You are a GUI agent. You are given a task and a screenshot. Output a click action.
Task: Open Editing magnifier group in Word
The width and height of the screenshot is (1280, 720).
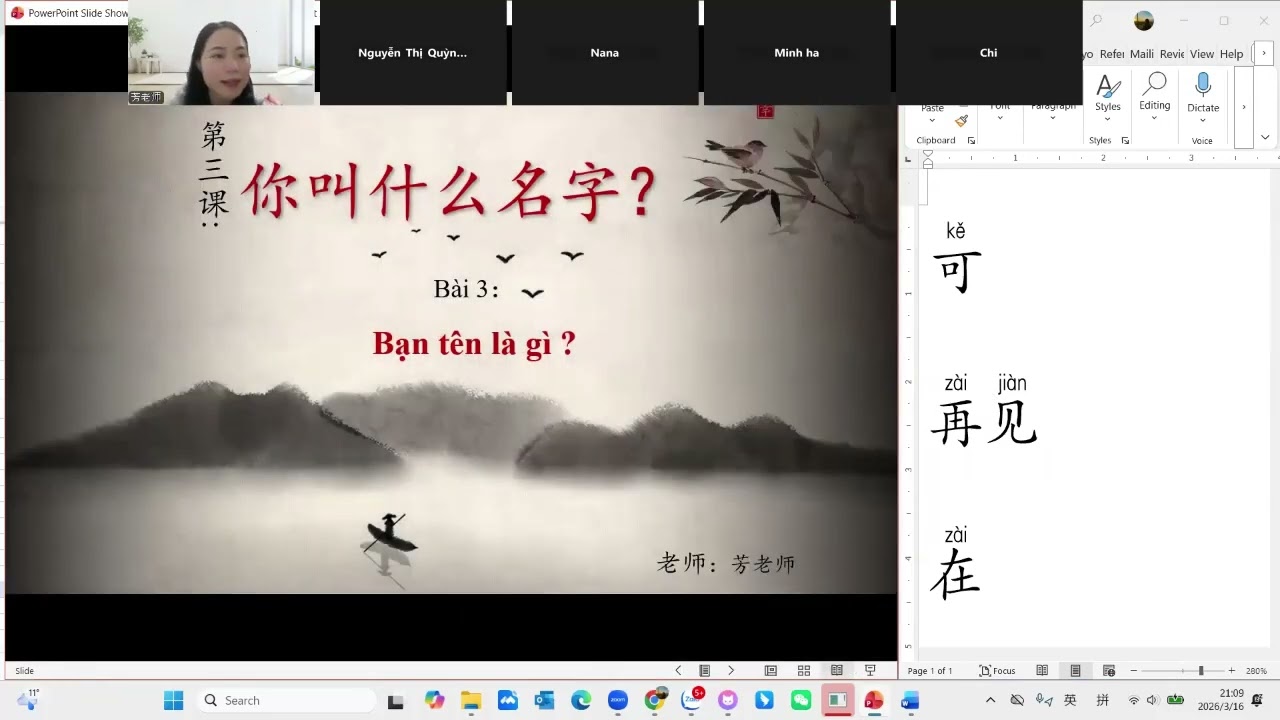1154,85
